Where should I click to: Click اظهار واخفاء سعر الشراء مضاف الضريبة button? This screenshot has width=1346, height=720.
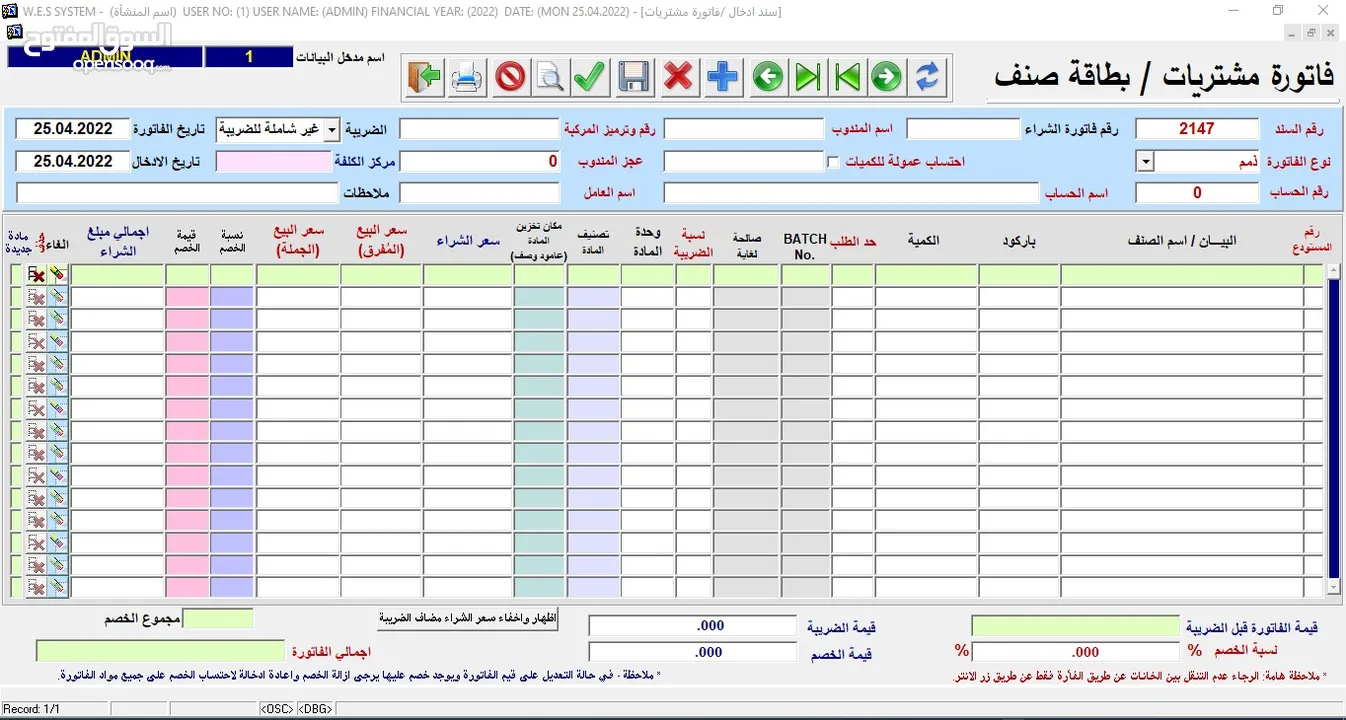468,618
